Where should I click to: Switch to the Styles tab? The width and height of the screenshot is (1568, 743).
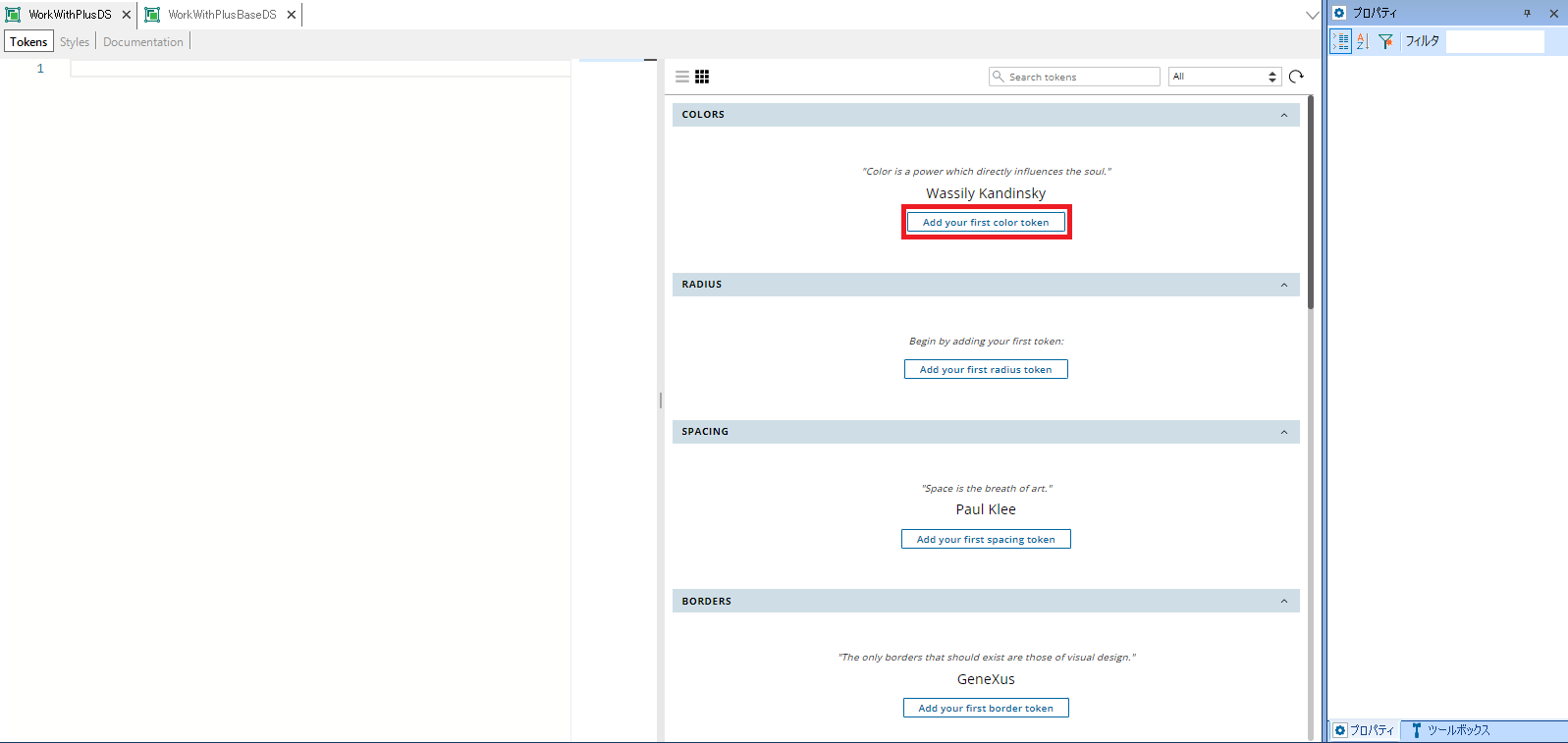(x=75, y=42)
